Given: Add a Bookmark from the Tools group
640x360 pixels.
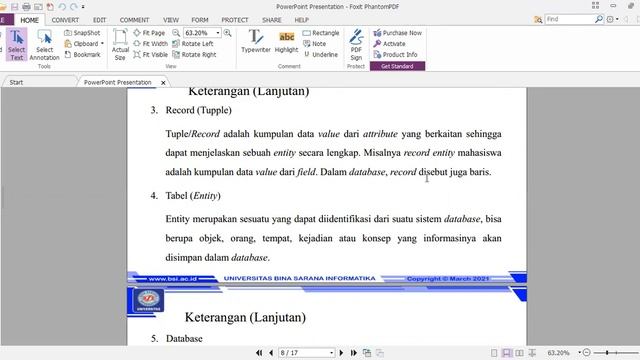Looking at the screenshot, I should (x=82, y=54).
